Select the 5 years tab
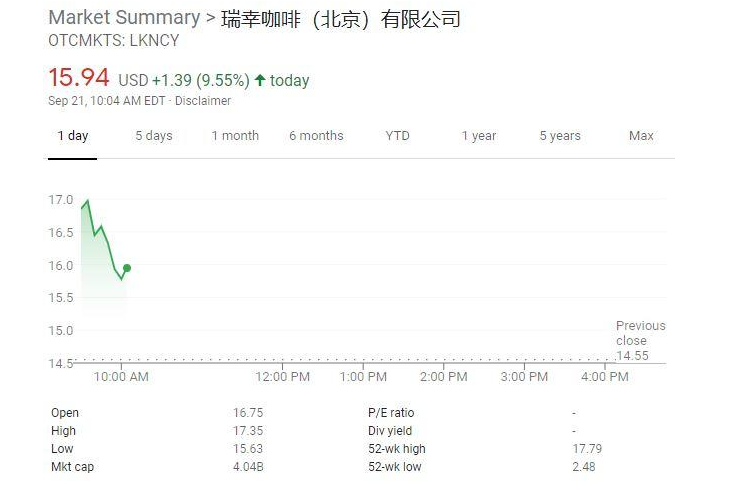The width and height of the screenshot is (739, 490). tap(560, 136)
